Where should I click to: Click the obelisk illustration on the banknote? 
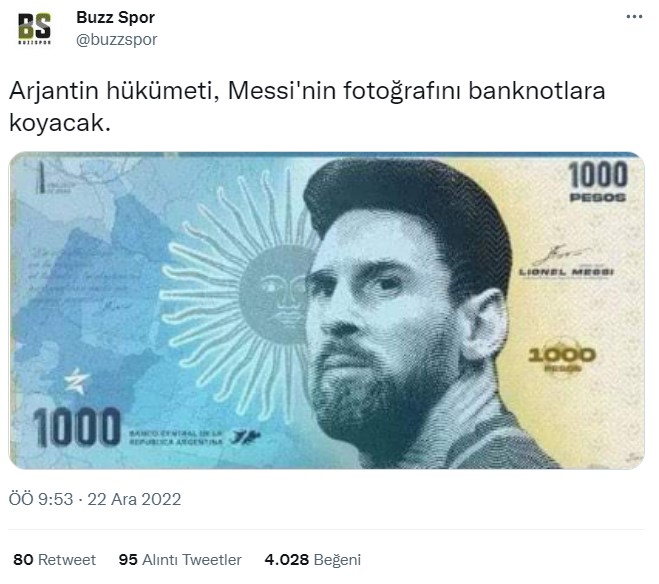40,178
